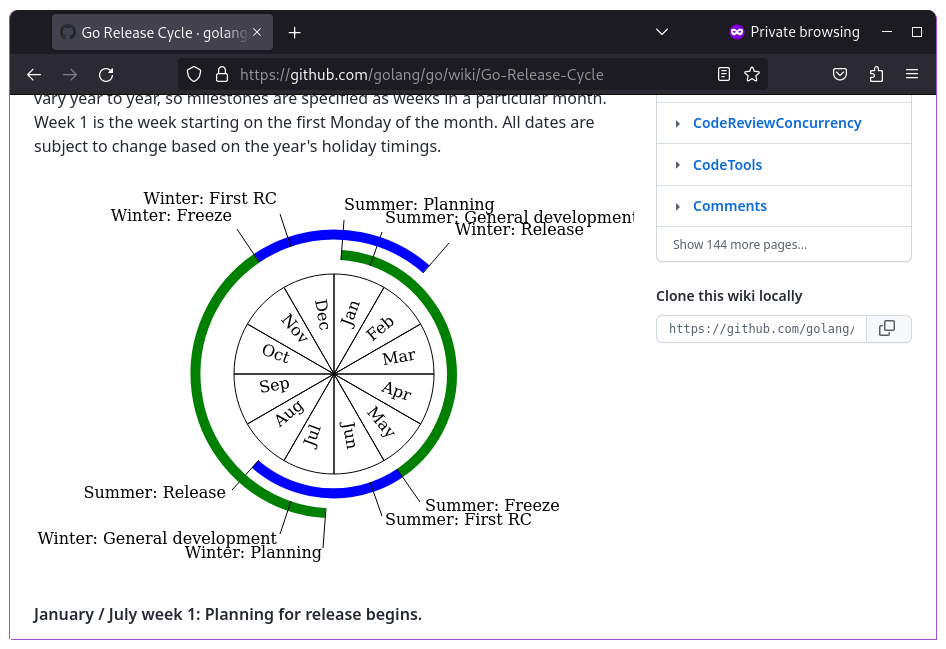The image size is (946, 649).
Task: Click the reload page icon
Action: click(x=106, y=74)
